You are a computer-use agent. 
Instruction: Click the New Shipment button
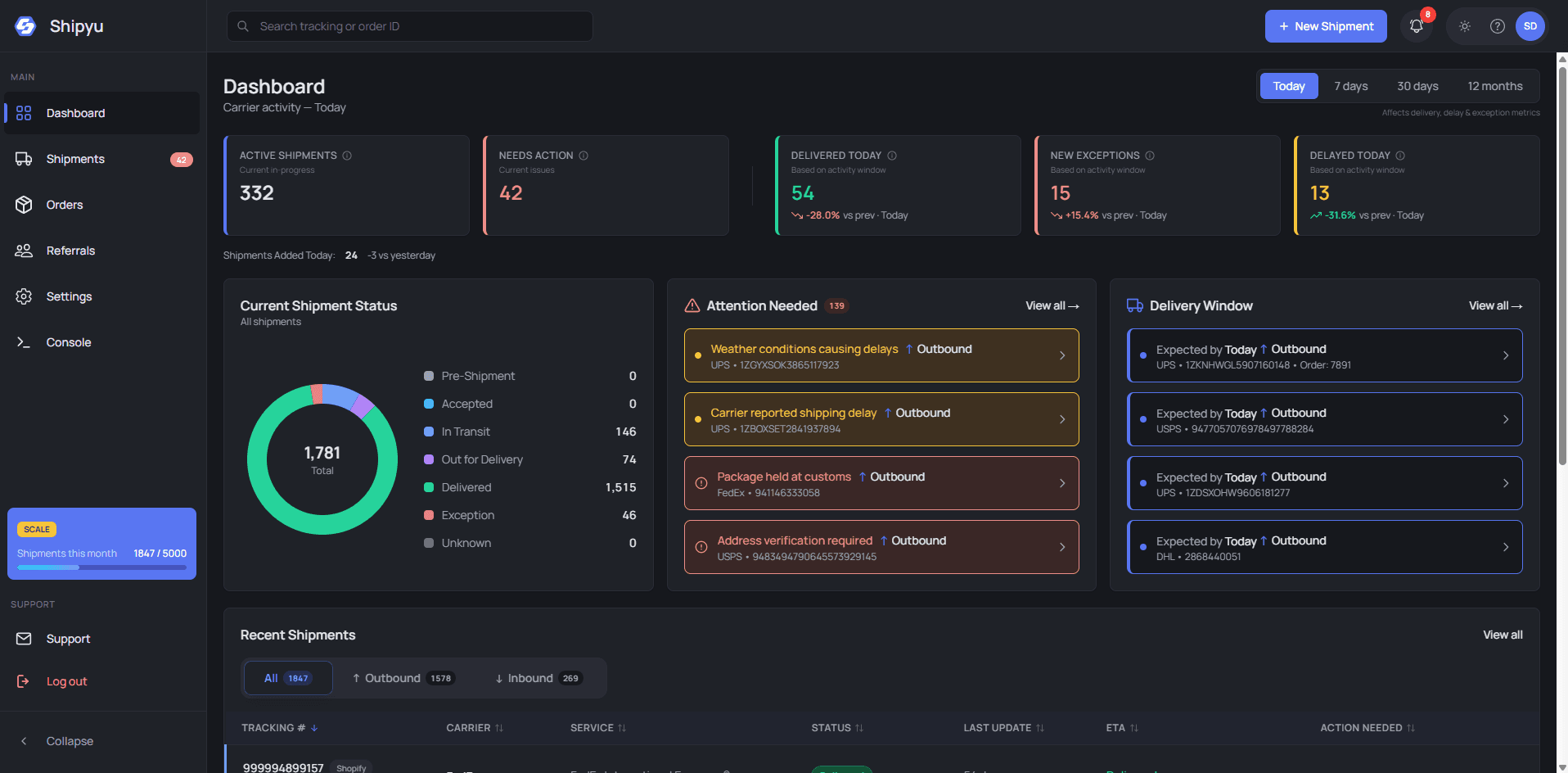[x=1326, y=26]
